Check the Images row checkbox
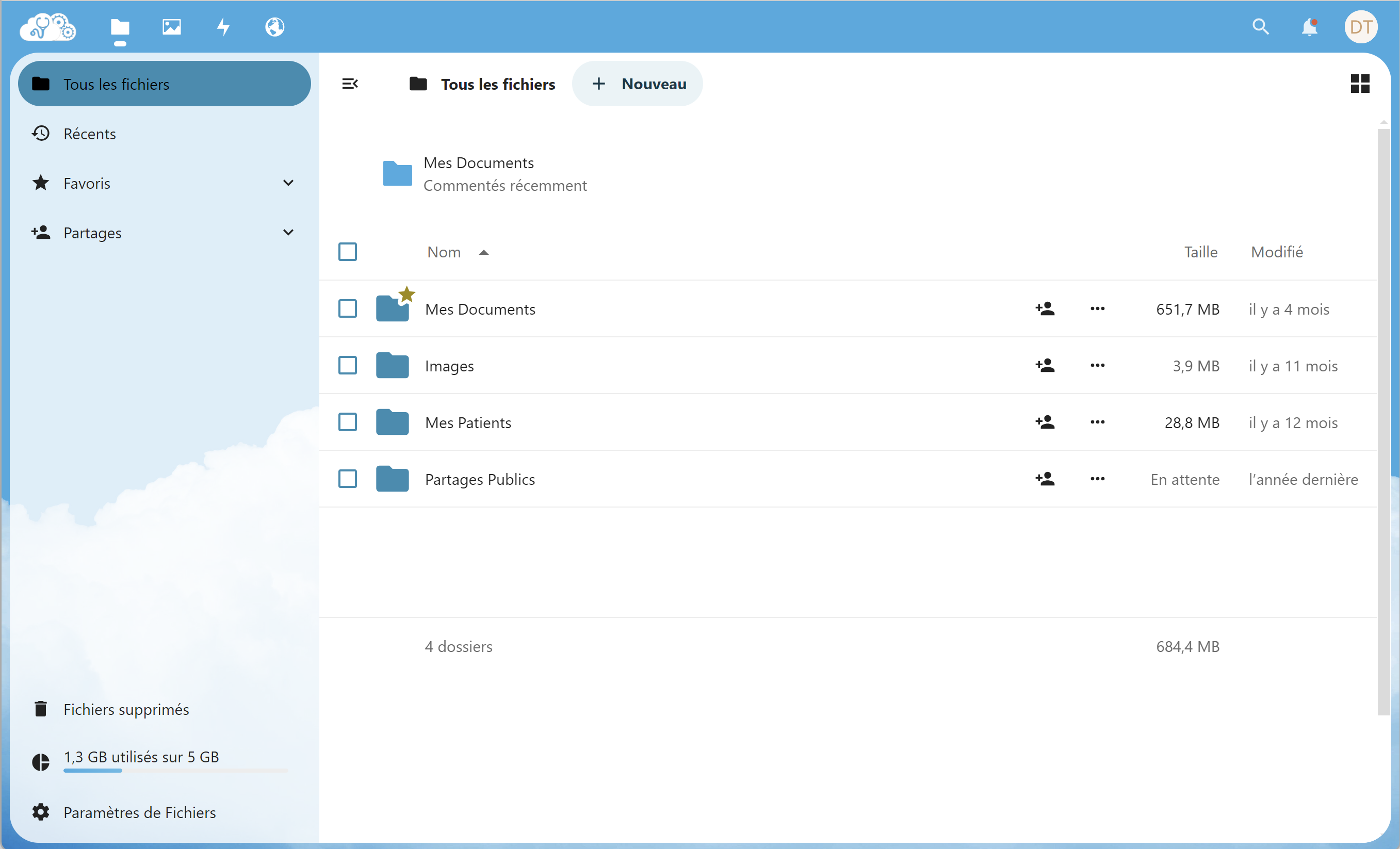The image size is (1400, 849). [x=347, y=365]
